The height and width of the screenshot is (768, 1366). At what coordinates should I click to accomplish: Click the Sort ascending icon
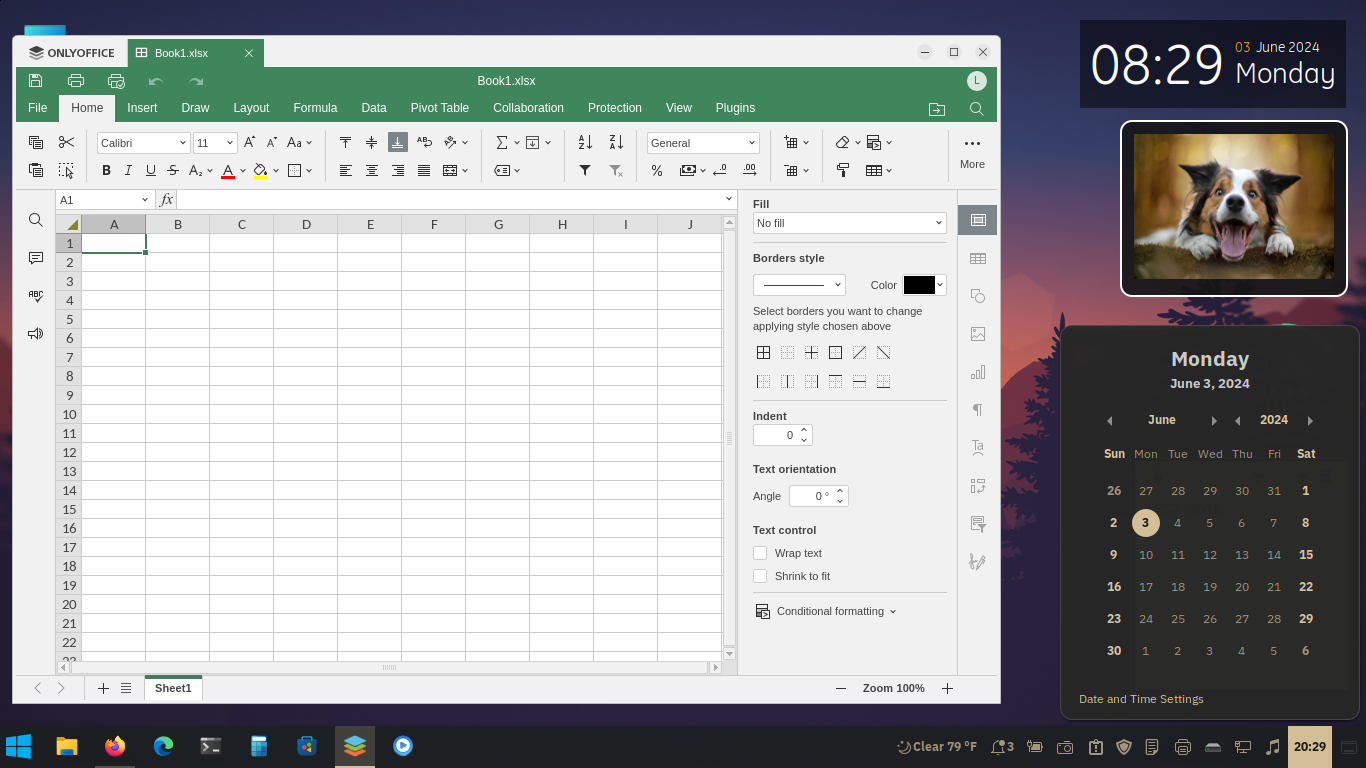[x=585, y=143]
